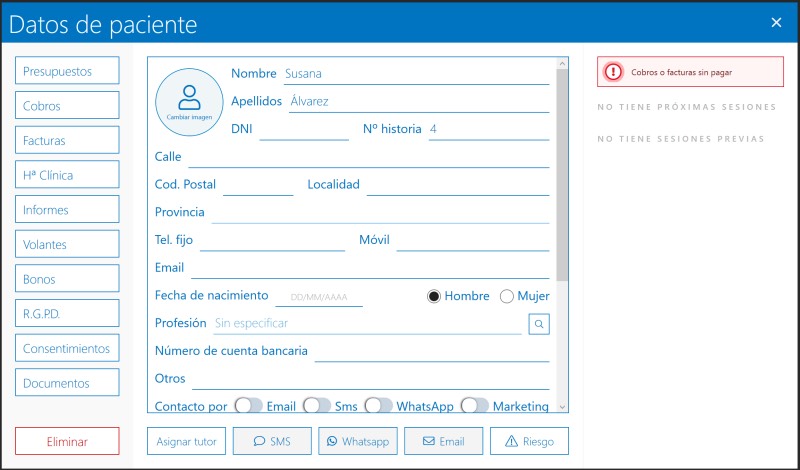The height and width of the screenshot is (470, 800).
Task: Toggle the Marketing contact switch
Action: [474, 406]
